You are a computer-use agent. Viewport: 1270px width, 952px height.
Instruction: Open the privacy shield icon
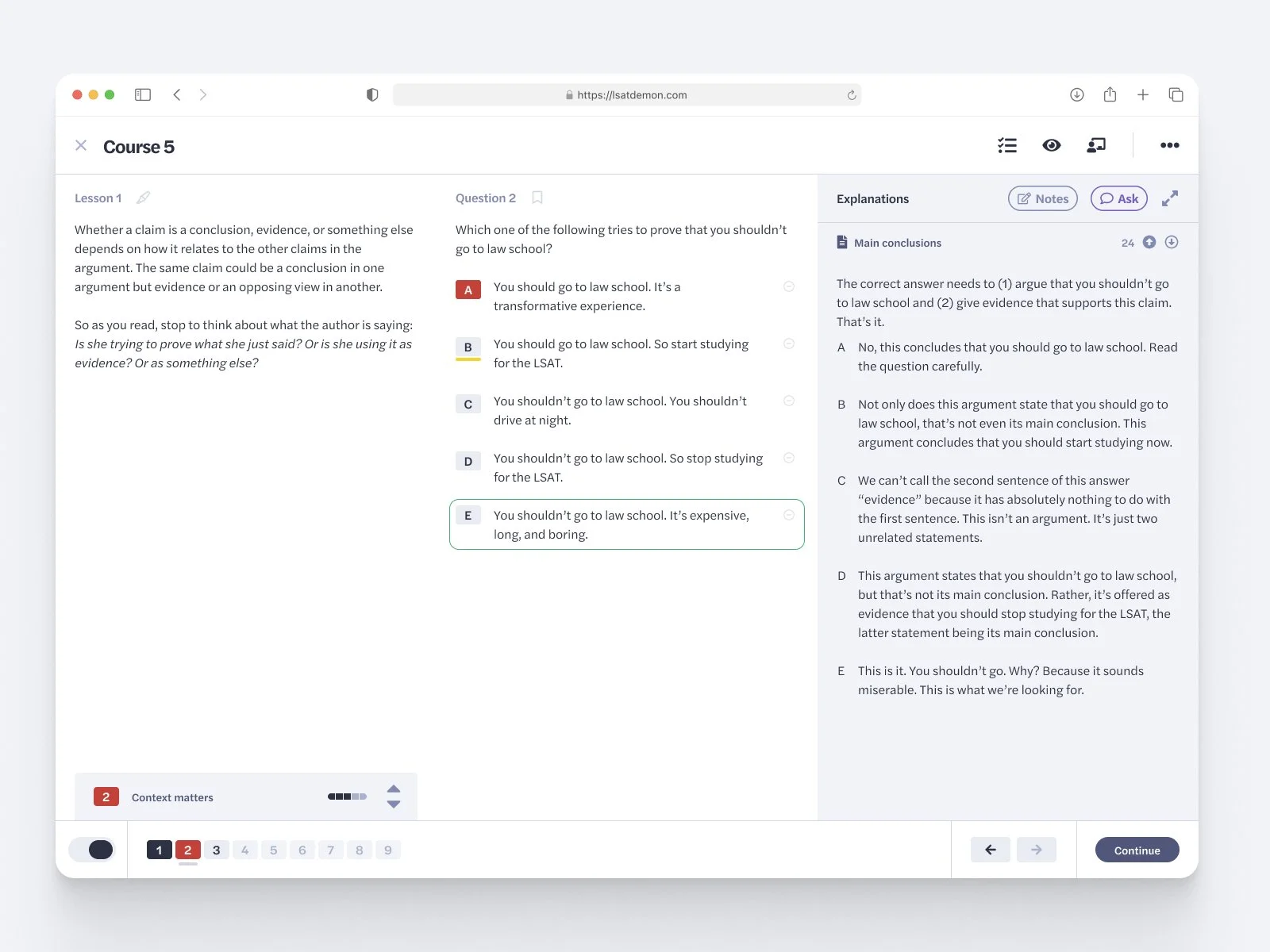point(372,94)
